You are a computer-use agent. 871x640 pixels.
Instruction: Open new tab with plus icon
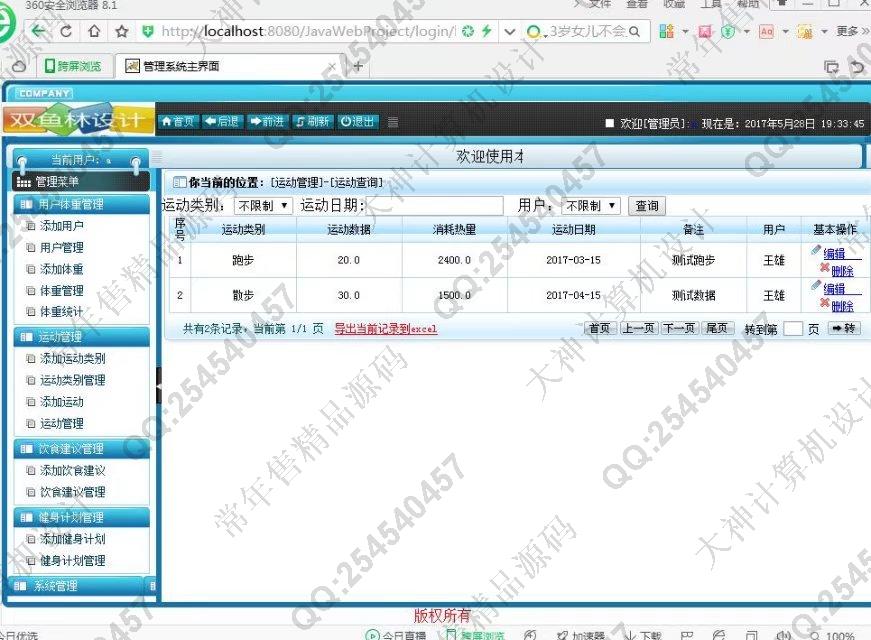pos(358,67)
